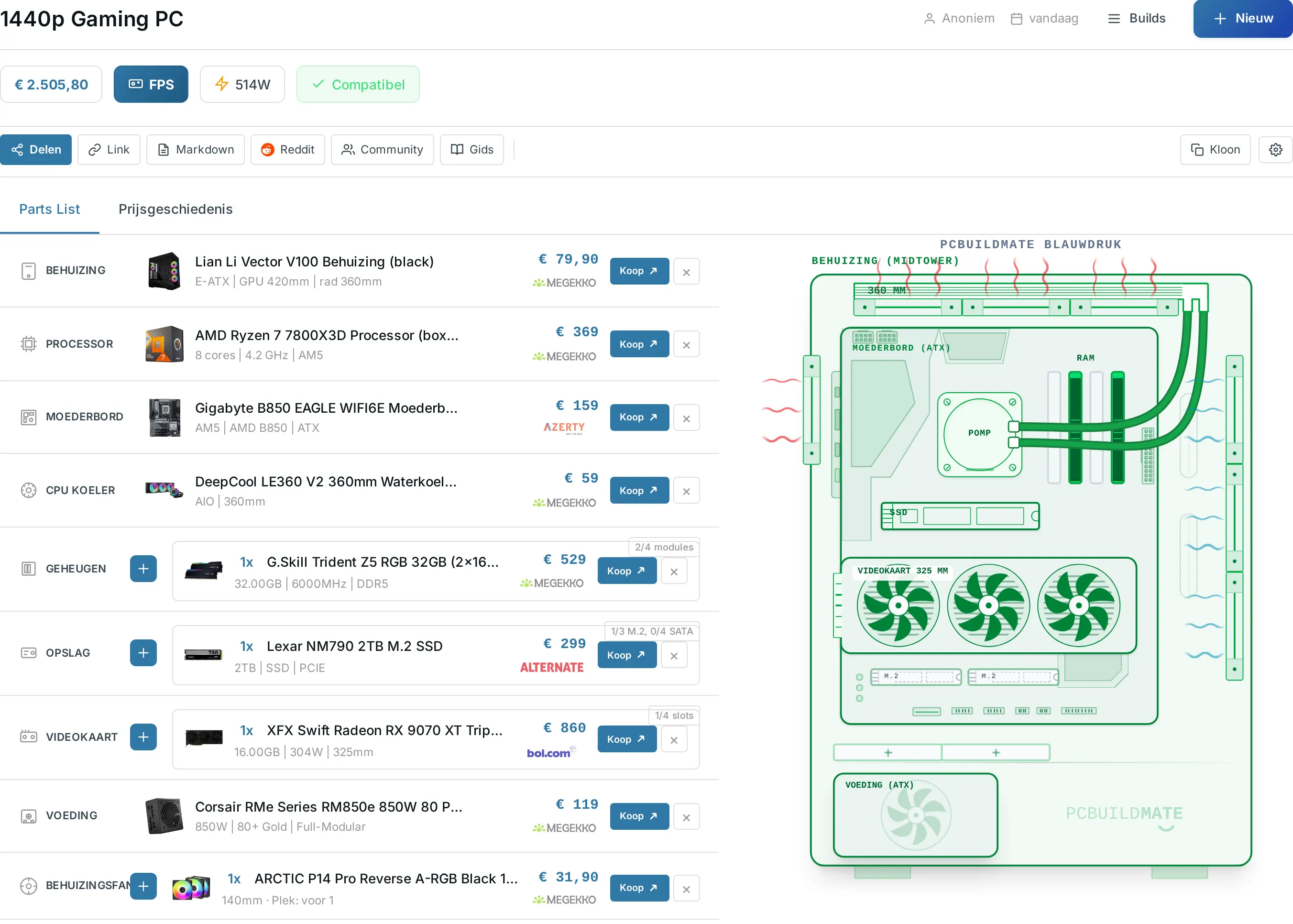Open the Community section

click(x=382, y=150)
